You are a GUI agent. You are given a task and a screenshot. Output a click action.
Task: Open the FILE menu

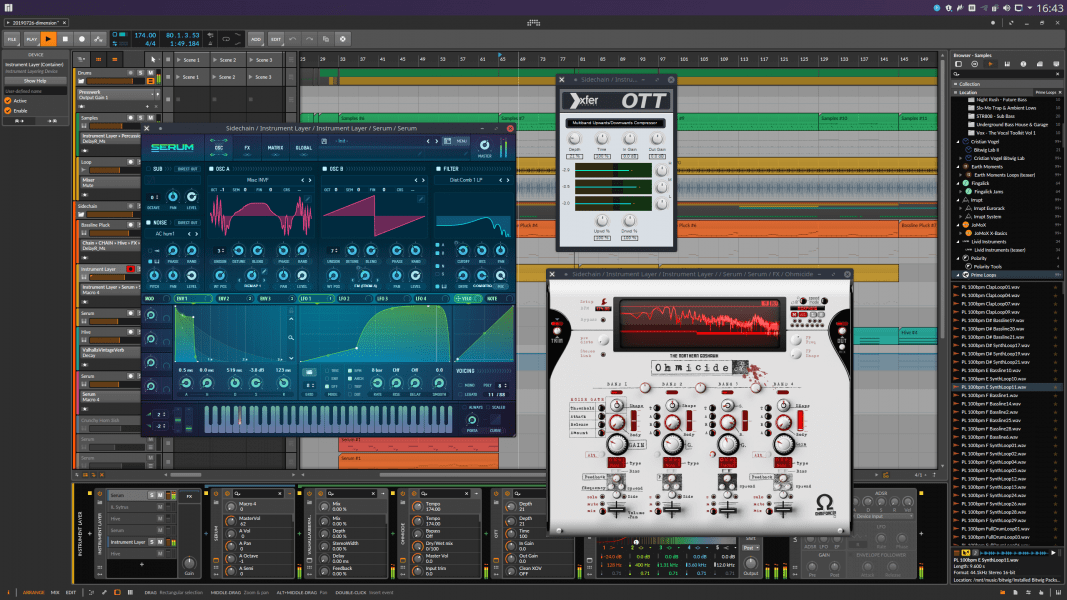(12, 39)
